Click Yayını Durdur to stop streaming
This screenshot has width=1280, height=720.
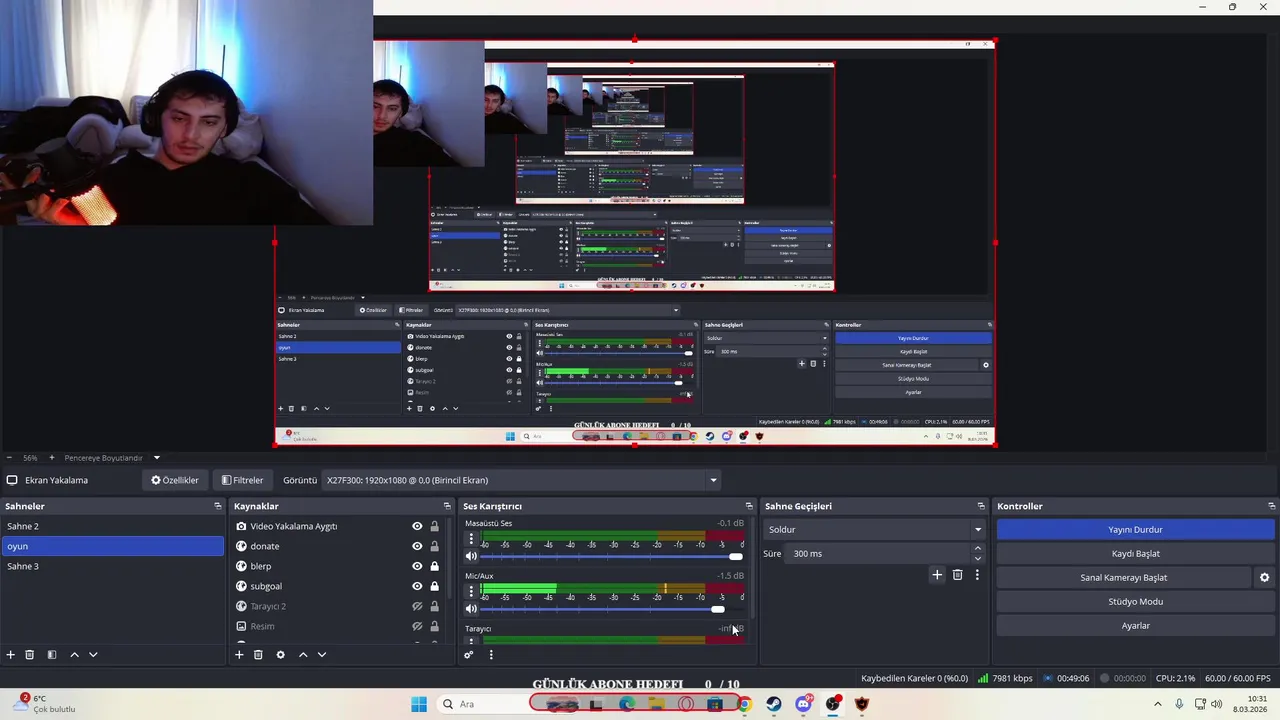pyautogui.click(x=1135, y=529)
